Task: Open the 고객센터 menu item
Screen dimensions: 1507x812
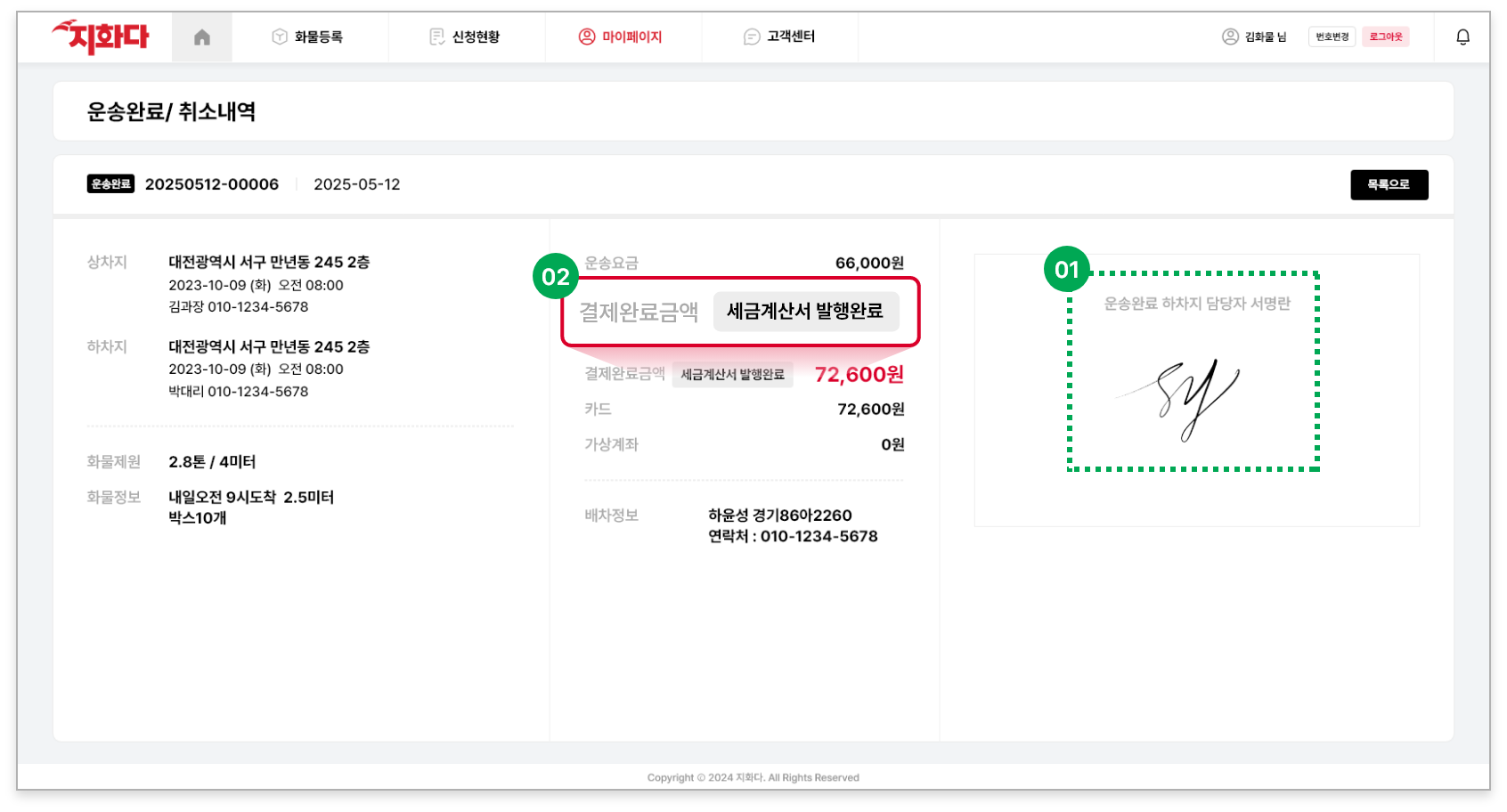Action: pos(791,37)
